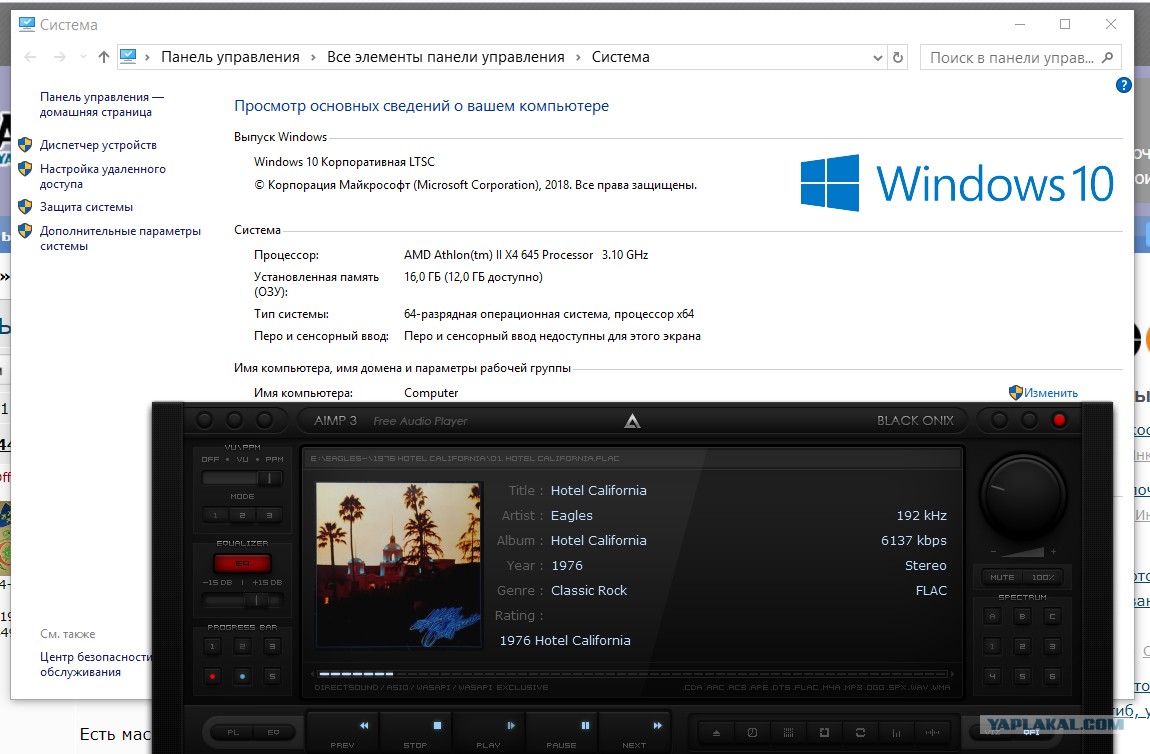Click Изменить link for computer name
The height and width of the screenshot is (754, 1150).
click(1051, 393)
